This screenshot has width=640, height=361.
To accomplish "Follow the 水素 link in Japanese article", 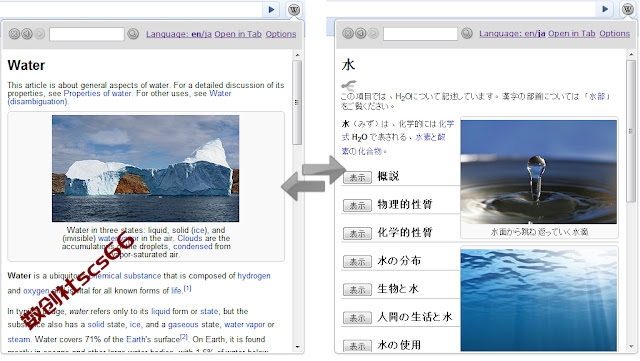I will pos(422,137).
